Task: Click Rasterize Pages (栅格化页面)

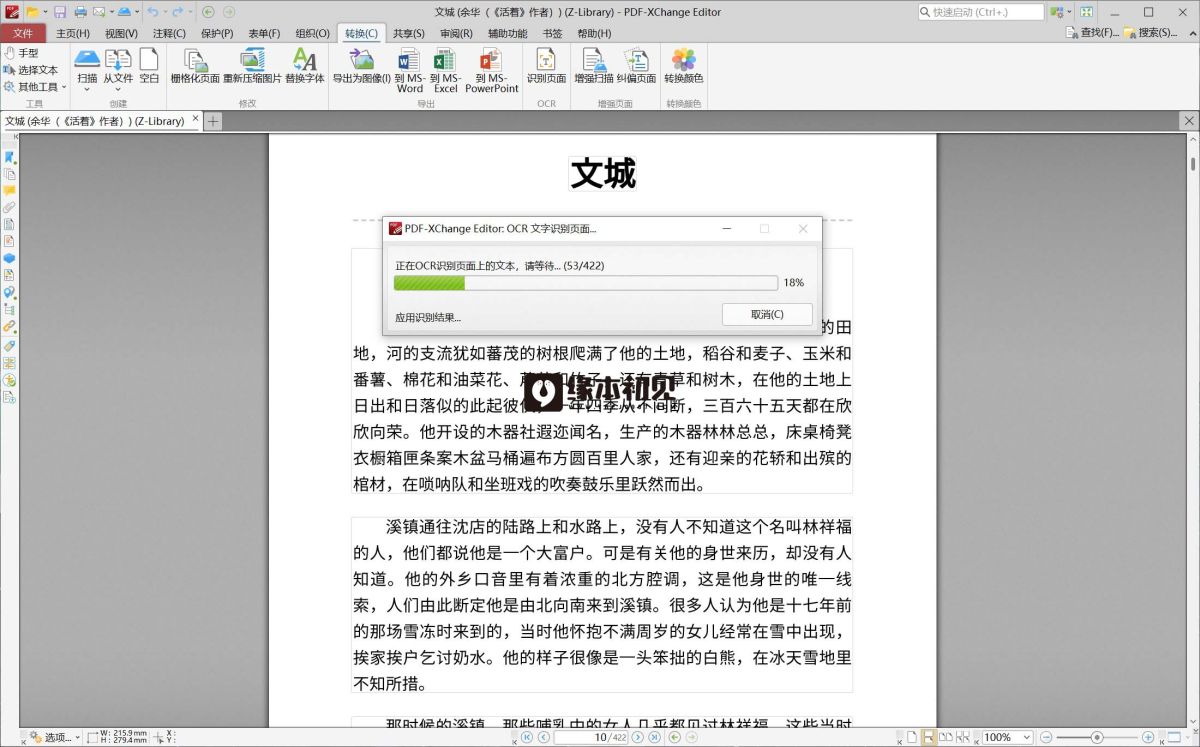Action: click(195, 65)
